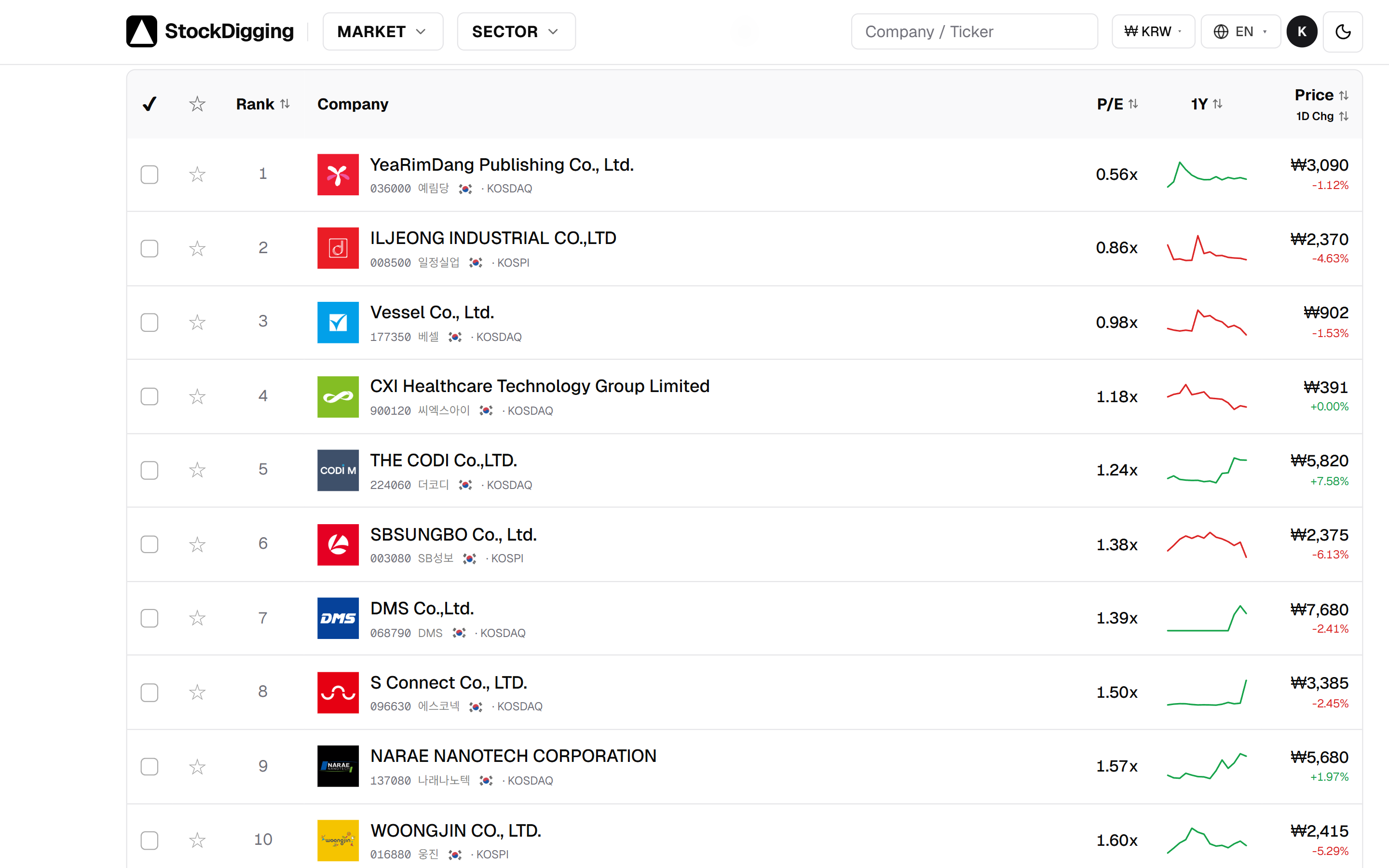
Task: Open the EN language selector
Action: tap(1240, 31)
